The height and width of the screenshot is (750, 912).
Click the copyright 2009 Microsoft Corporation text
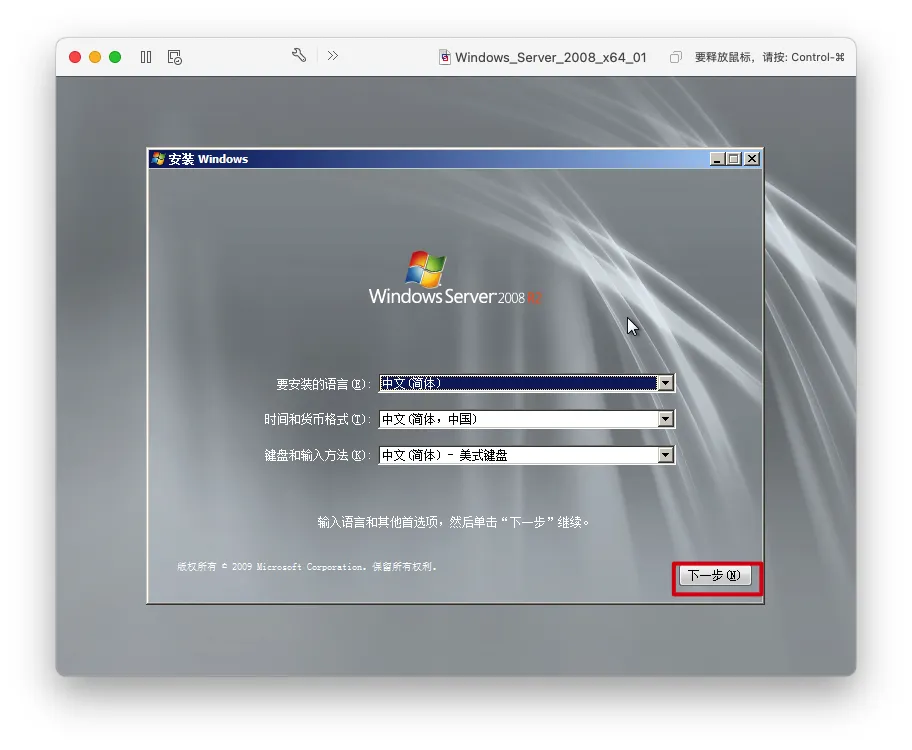307,567
